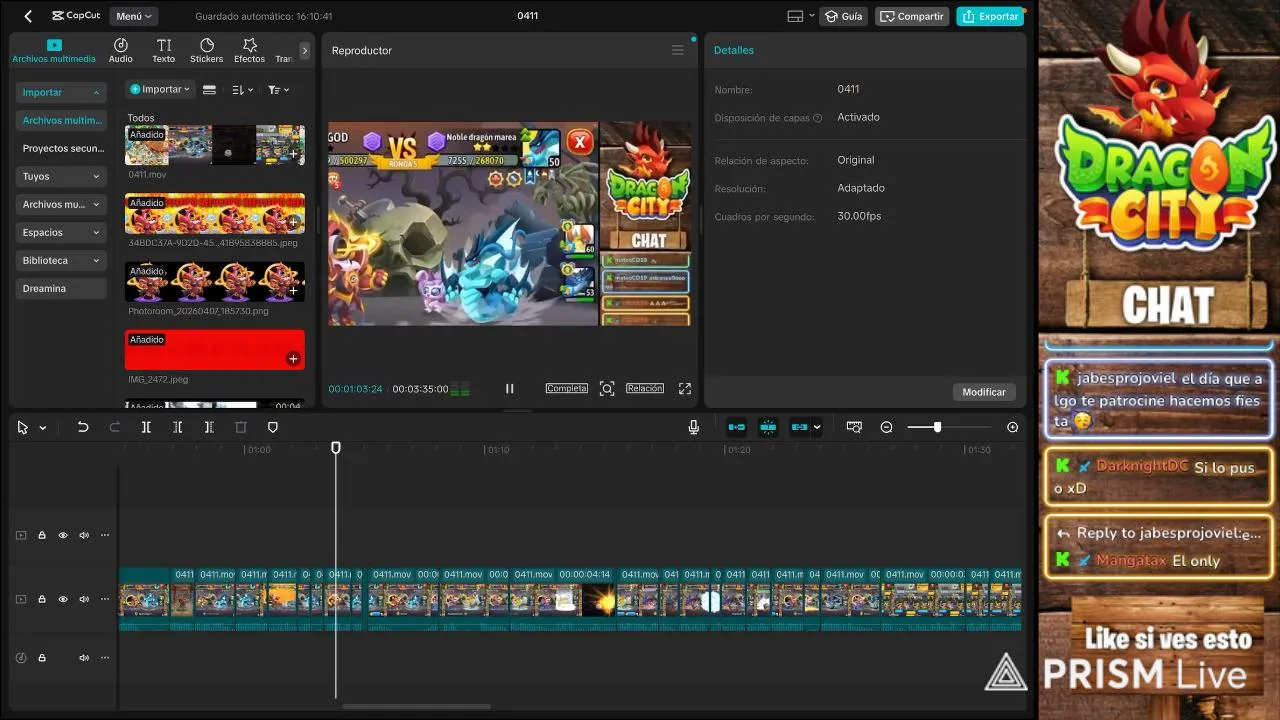The height and width of the screenshot is (720, 1280).
Task: Open the Detalles tab
Action: tap(734, 50)
